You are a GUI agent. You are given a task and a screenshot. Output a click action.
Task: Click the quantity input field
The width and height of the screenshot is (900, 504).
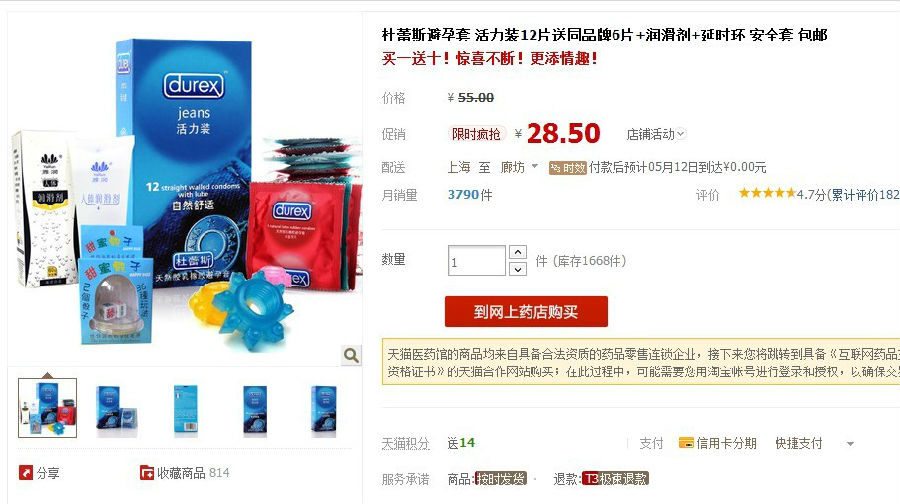click(x=476, y=261)
